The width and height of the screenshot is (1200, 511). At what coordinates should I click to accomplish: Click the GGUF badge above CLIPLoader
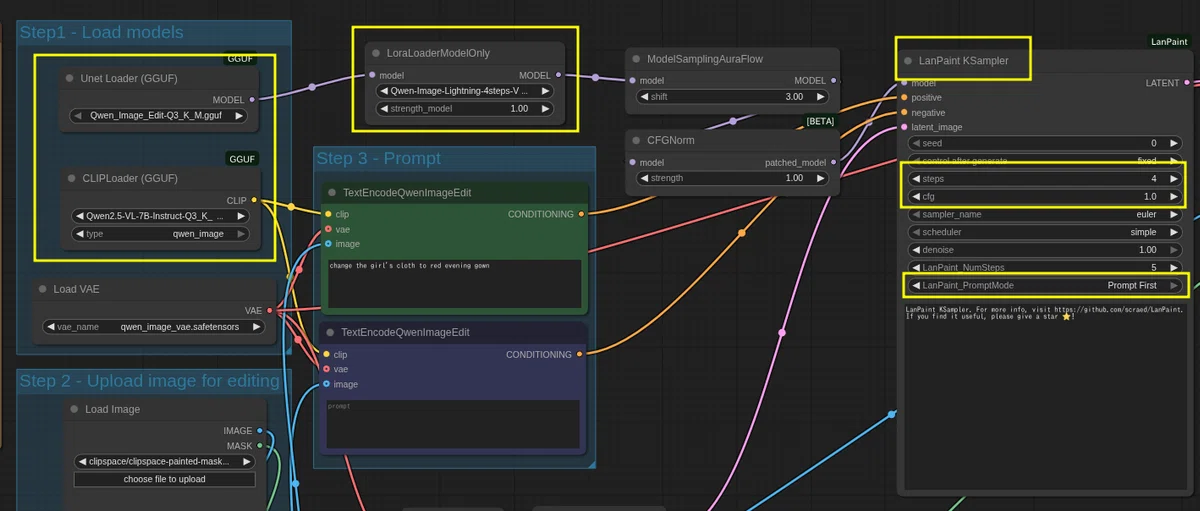(243, 159)
